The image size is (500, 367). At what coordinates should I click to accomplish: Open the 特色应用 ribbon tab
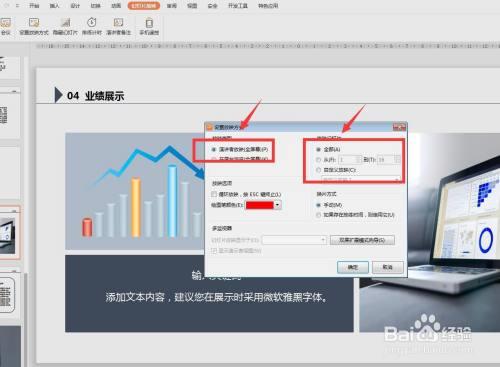pos(268,6)
